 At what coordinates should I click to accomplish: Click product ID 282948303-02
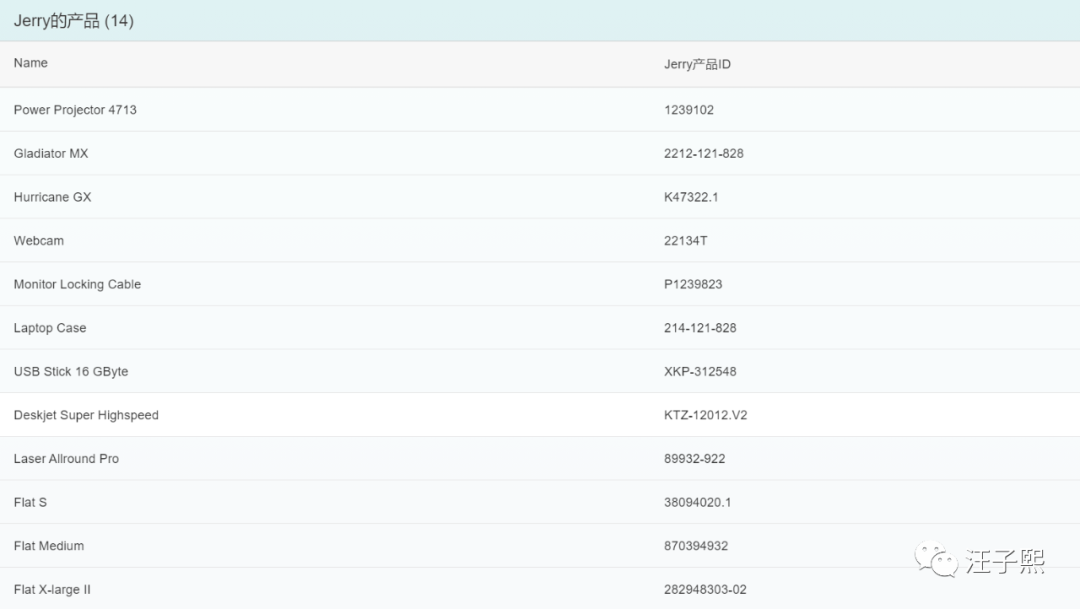tap(705, 589)
